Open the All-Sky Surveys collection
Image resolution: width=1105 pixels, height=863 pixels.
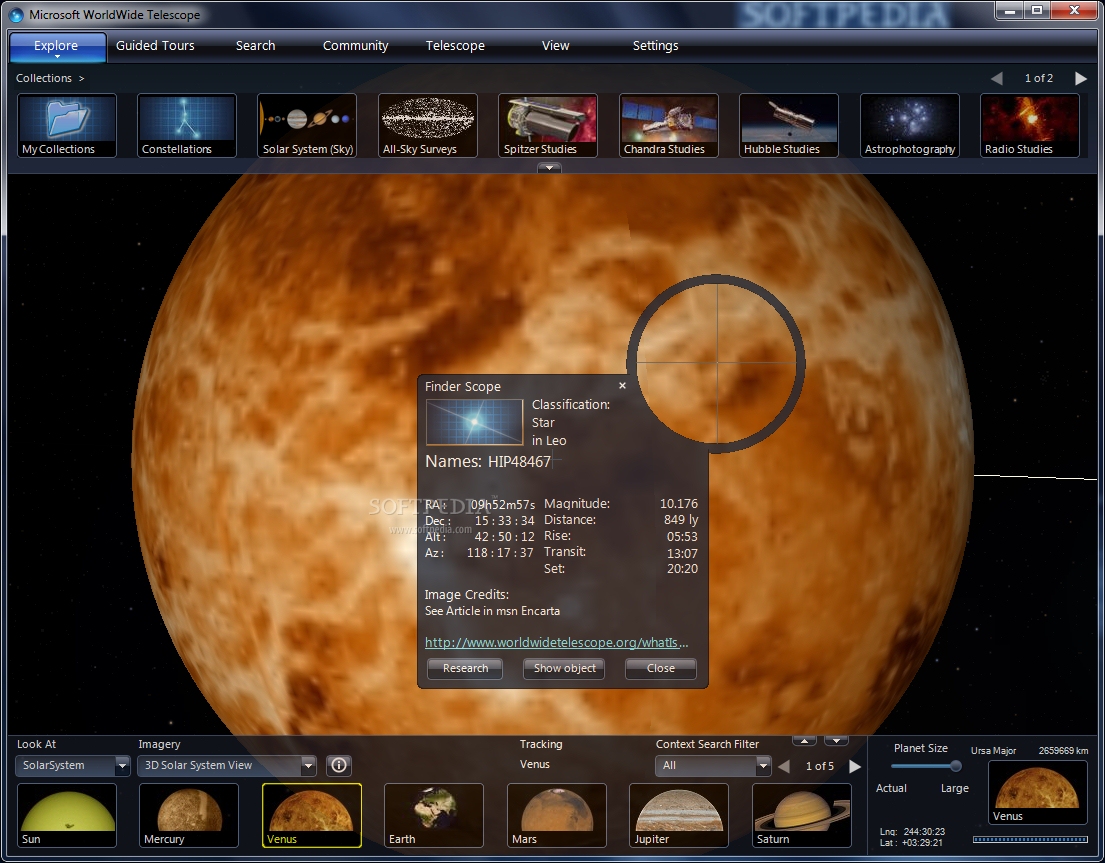(x=428, y=125)
